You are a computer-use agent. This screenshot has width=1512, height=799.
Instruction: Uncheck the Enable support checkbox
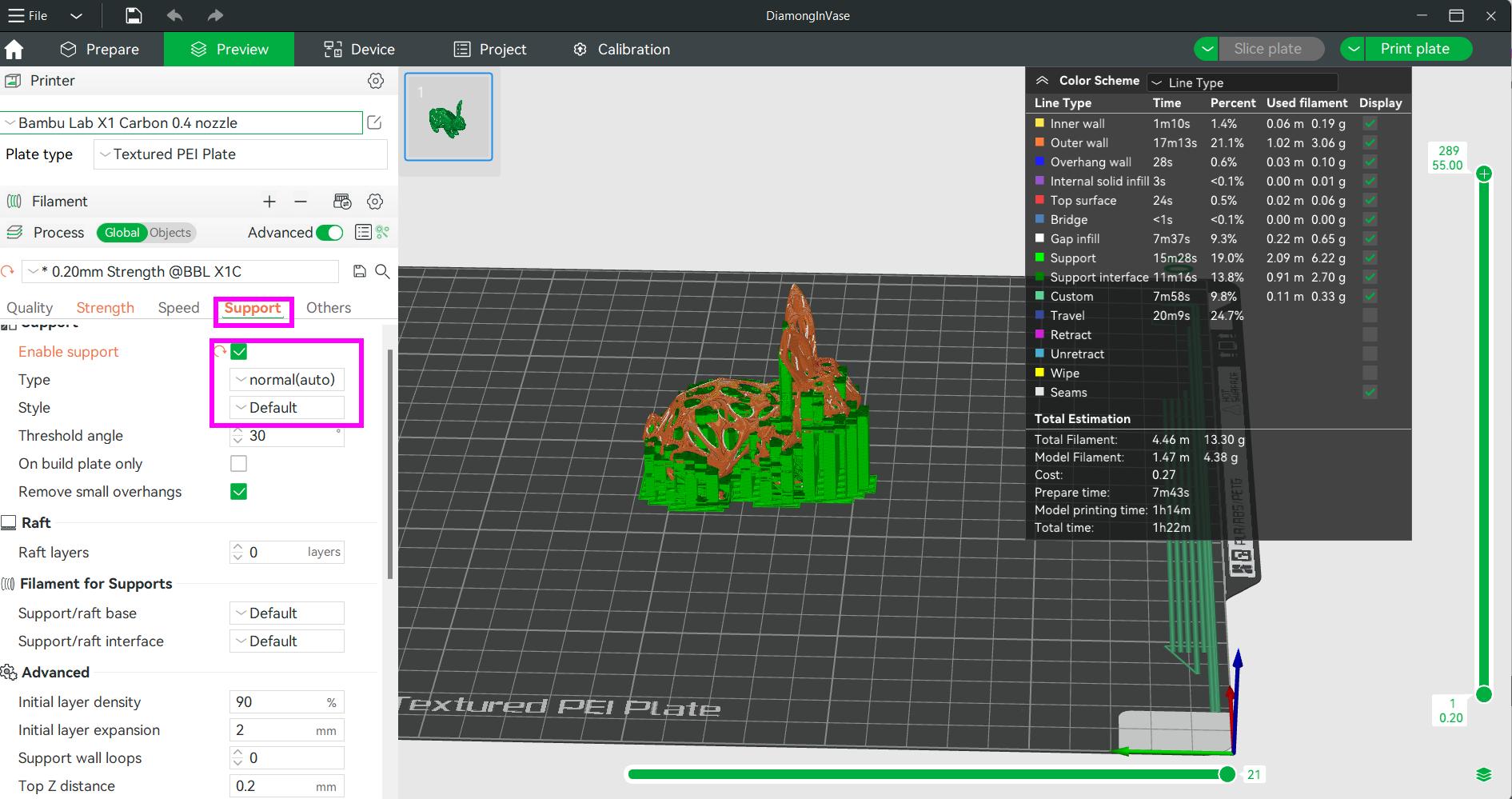(x=239, y=352)
